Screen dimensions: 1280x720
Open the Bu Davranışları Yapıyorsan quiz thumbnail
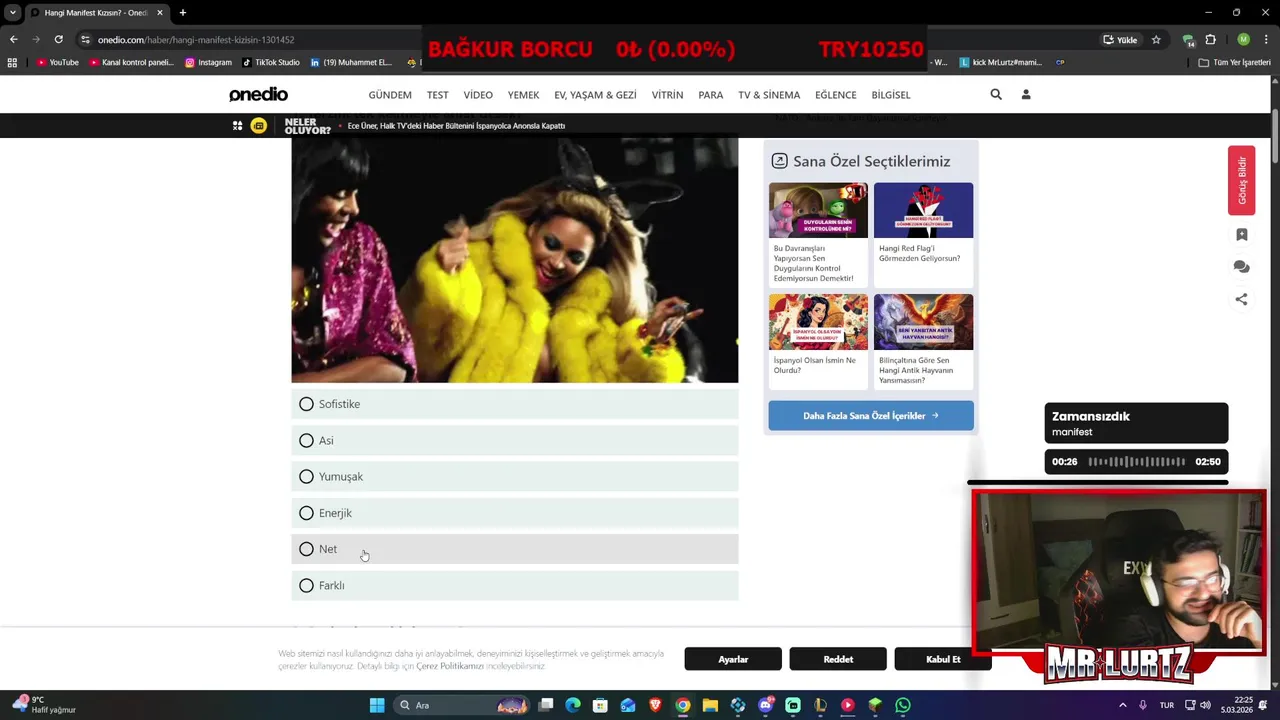(818, 210)
